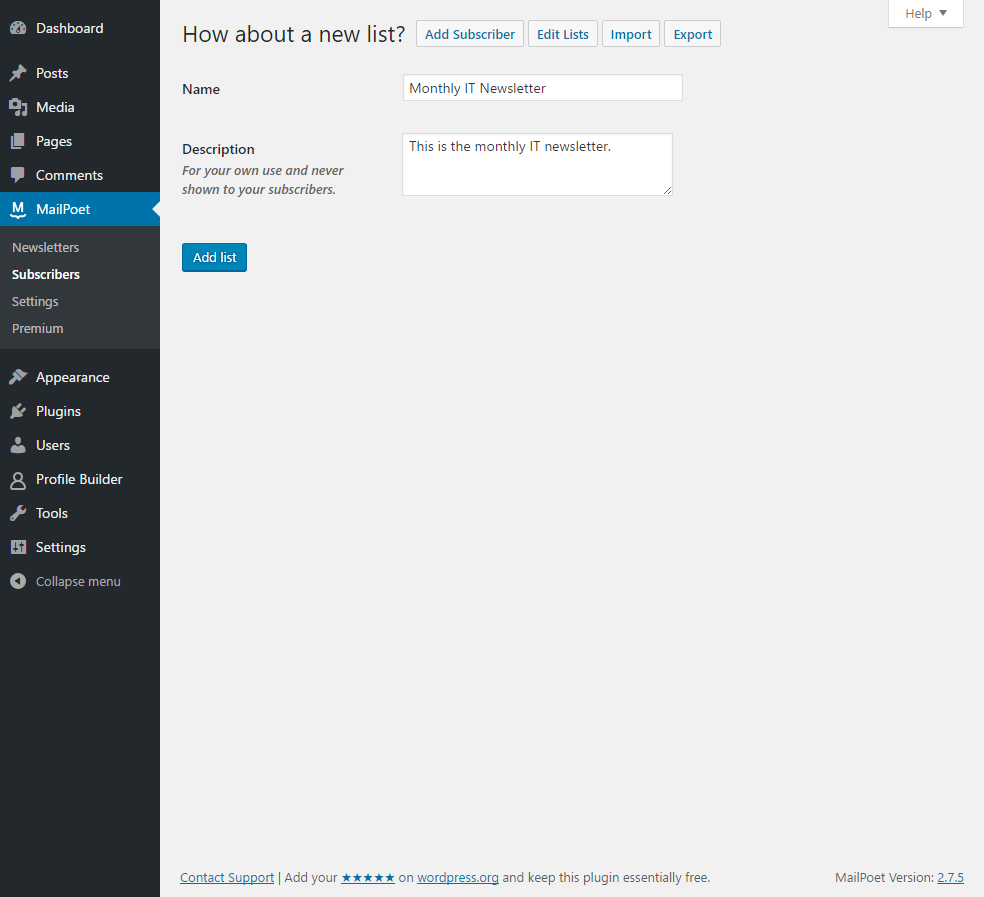This screenshot has height=897, width=984.
Task: Click inside the Description text area
Action: (x=537, y=165)
